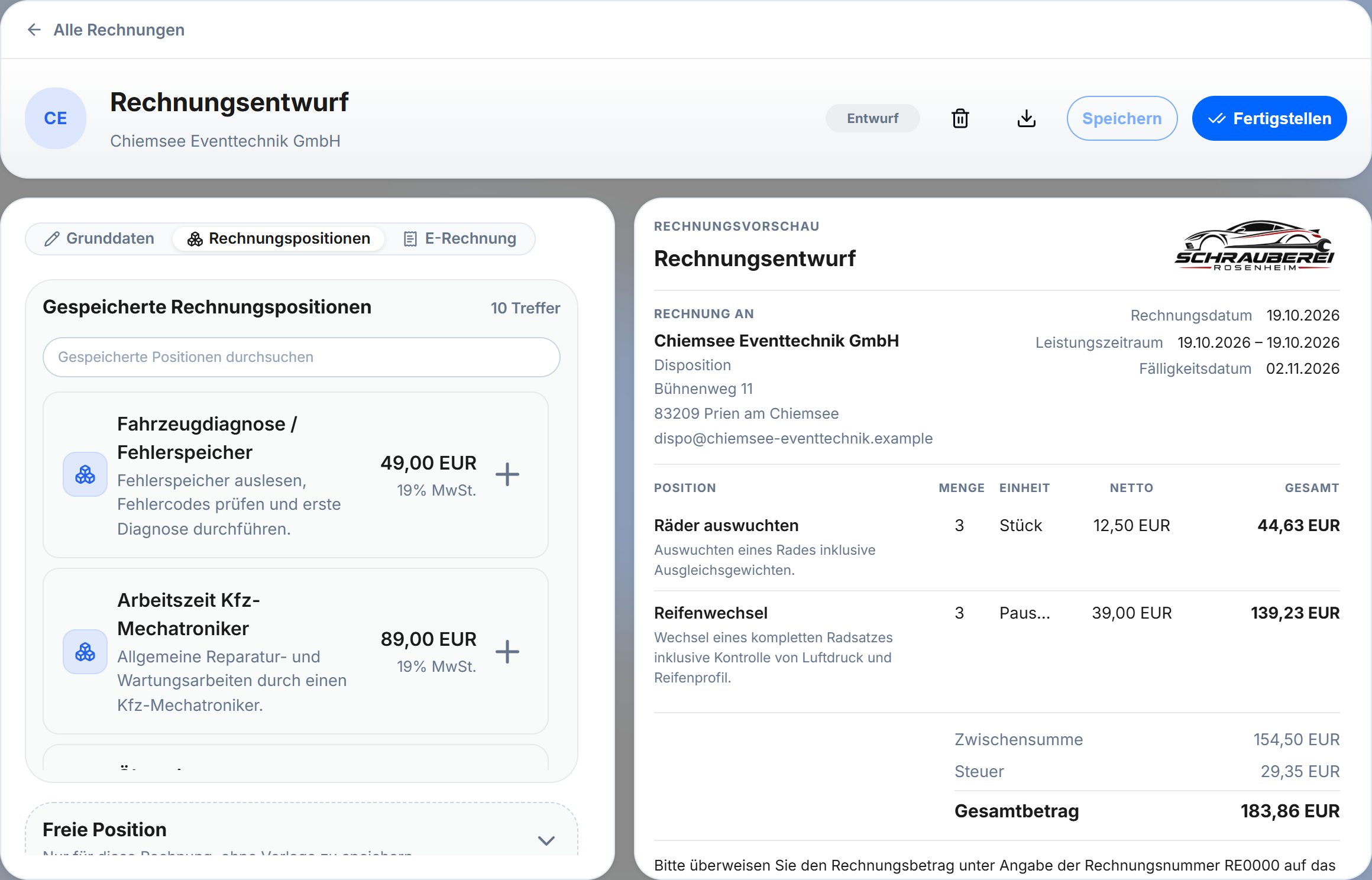This screenshot has height=880, width=1372.
Task: Click the CE customer avatar
Action: (56, 118)
